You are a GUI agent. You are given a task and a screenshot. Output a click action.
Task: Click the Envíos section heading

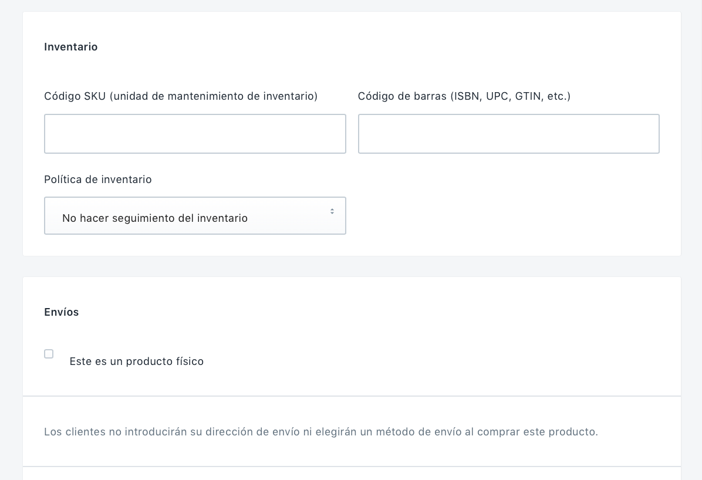(61, 312)
